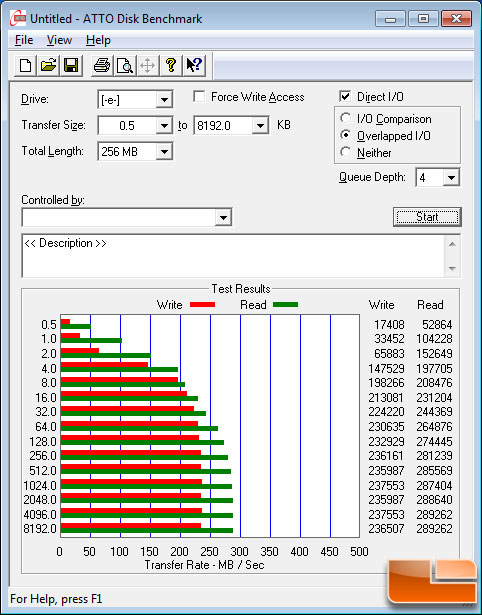This screenshot has height=615, width=482.
Task: Click the write value 236507
Action: click(x=386, y=529)
